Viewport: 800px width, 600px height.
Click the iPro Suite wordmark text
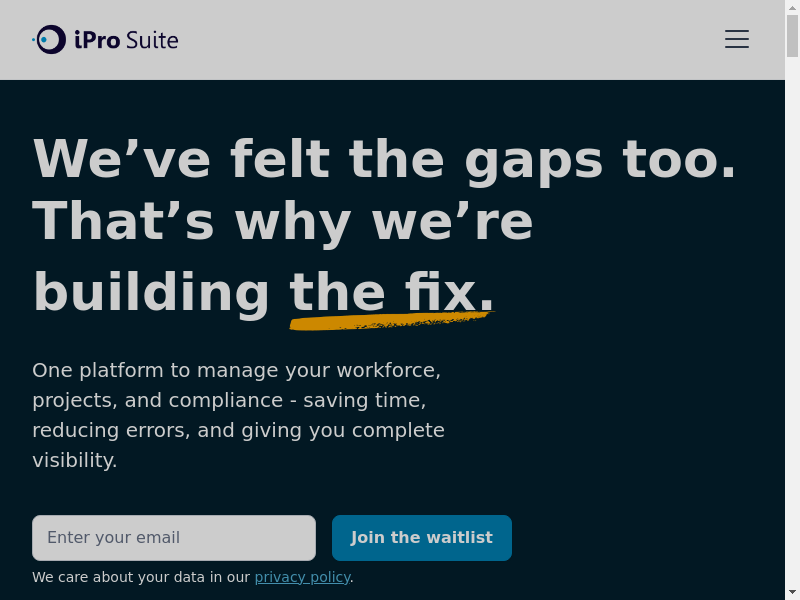click(126, 40)
